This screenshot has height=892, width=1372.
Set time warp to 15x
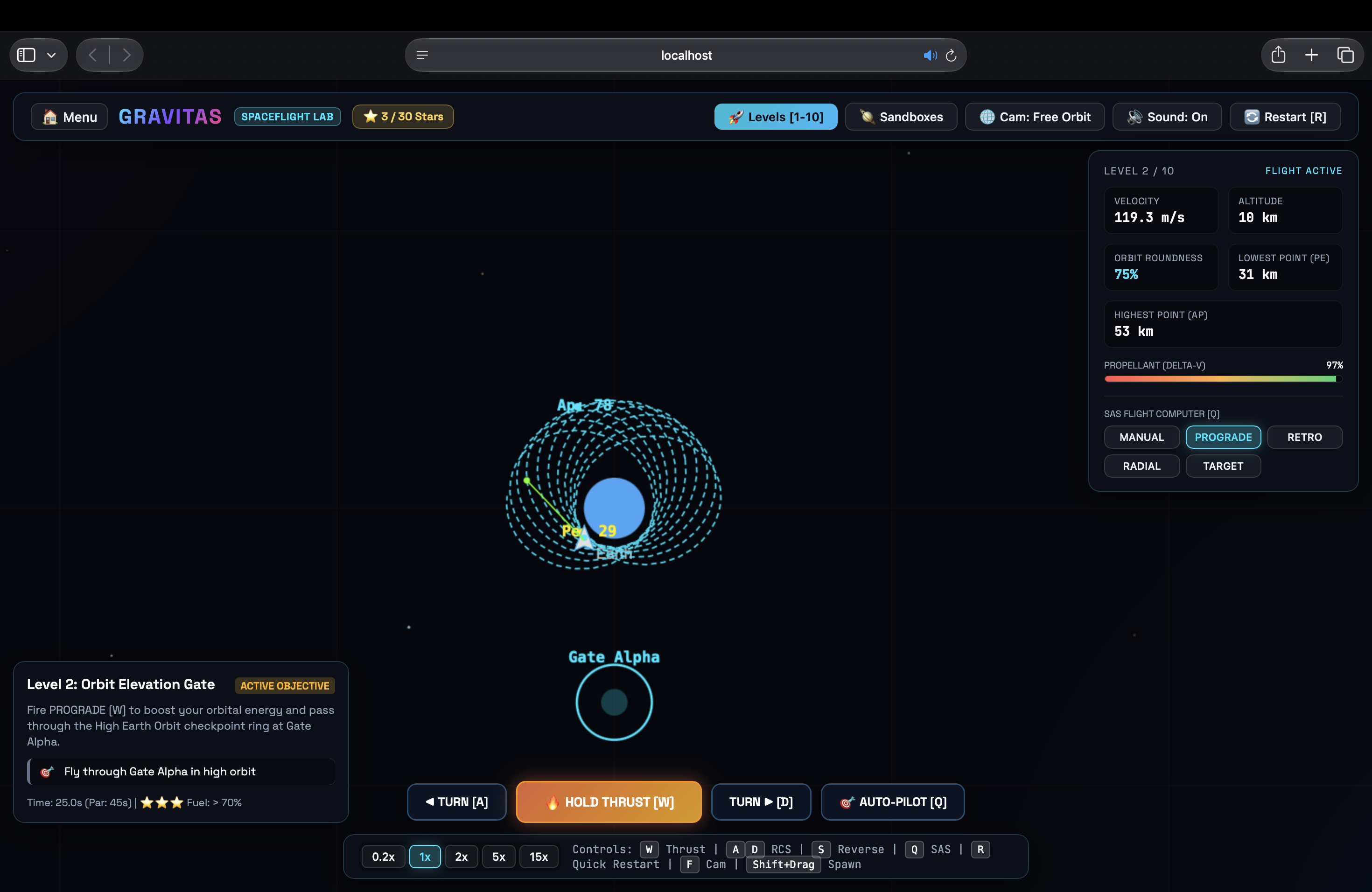click(539, 857)
